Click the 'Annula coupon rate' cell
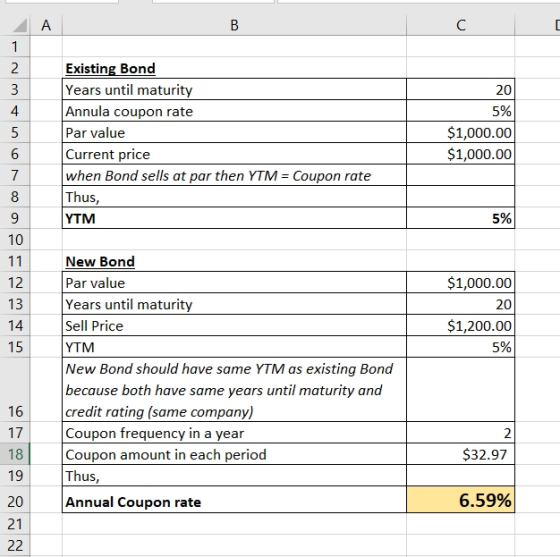Screen dimensions: 560x557 click(234, 111)
